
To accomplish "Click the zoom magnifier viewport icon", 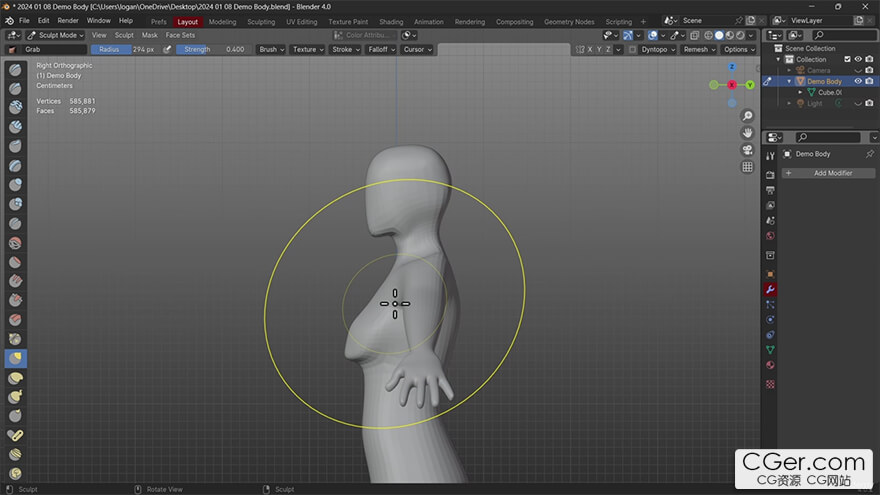I will coord(747,116).
